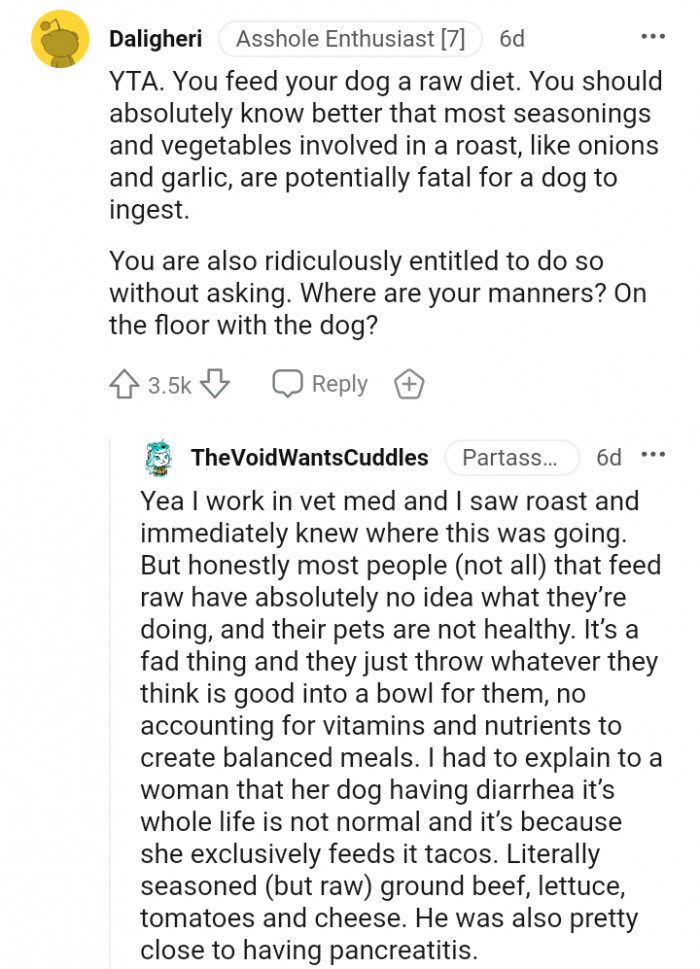Viewport: 700px width, 969px height.
Task: Open the 6d timestamp on Daligheri's comment
Action: point(511,39)
